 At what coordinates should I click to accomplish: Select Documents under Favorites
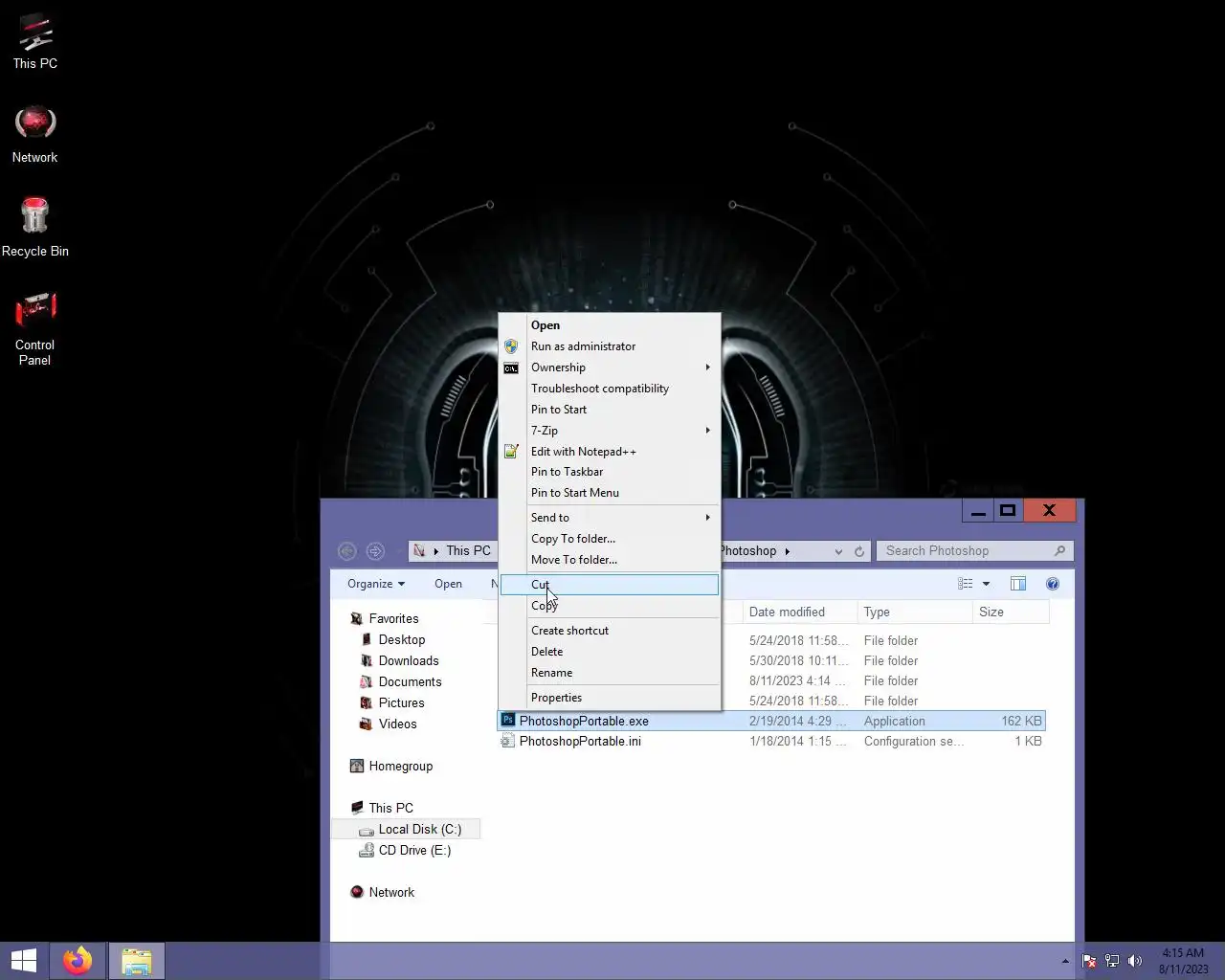(x=410, y=682)
